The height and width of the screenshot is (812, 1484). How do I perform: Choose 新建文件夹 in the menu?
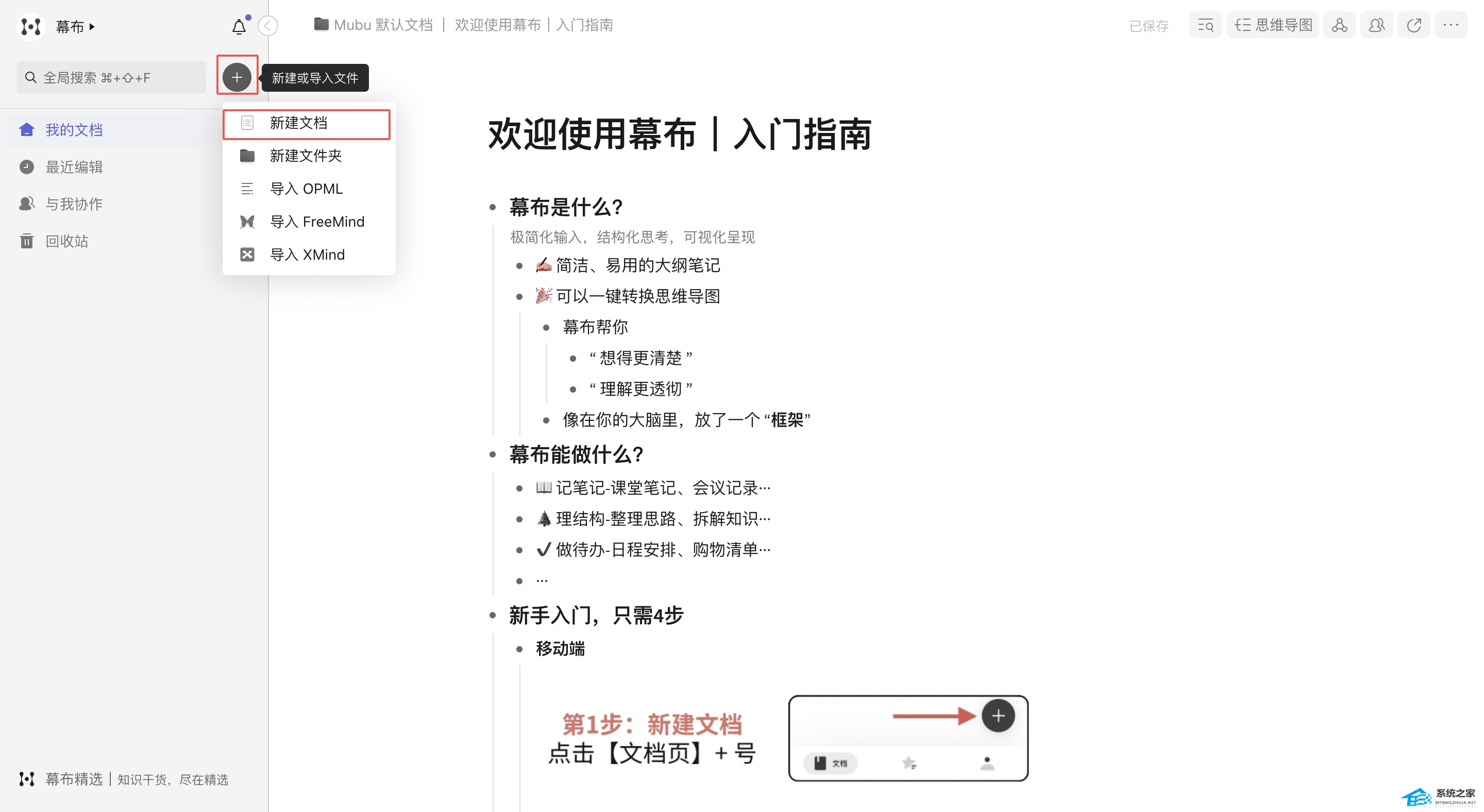(x=309, y=156)
